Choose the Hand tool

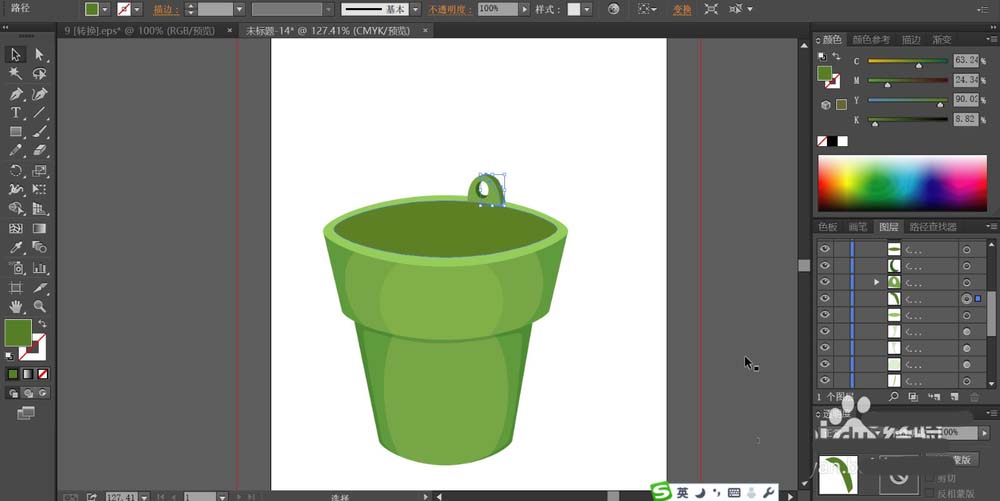pos(16,306)
